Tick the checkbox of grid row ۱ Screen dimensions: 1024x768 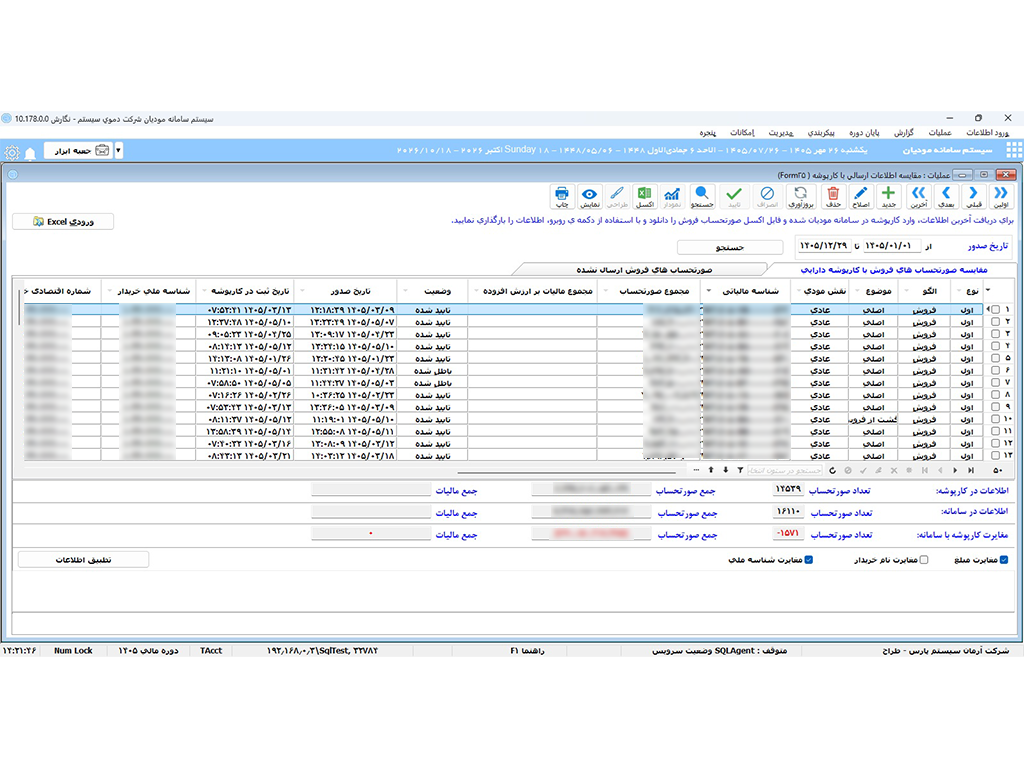tap(995, 310)
